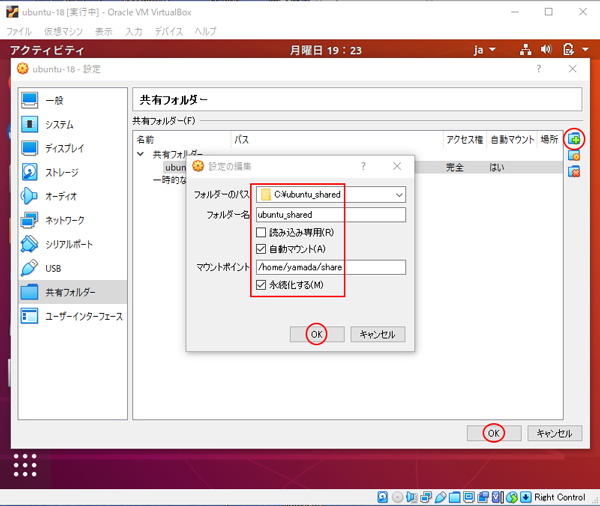Click the はい auto-mount cell

tap(497, 167)
